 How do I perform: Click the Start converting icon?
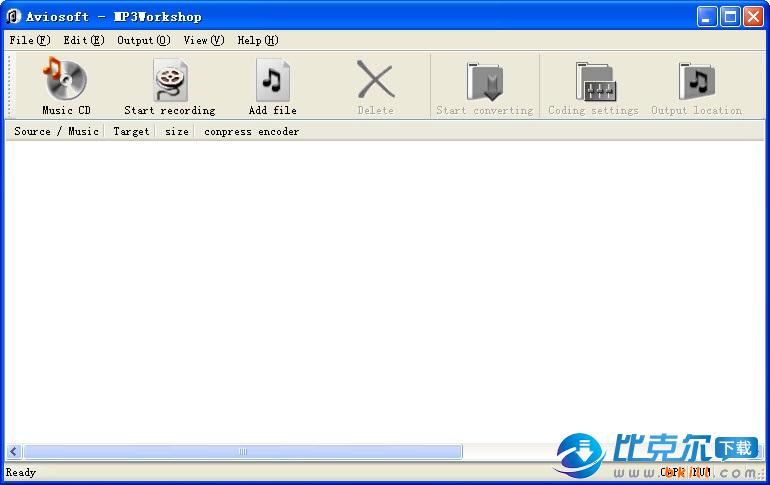tap(484, 81)
